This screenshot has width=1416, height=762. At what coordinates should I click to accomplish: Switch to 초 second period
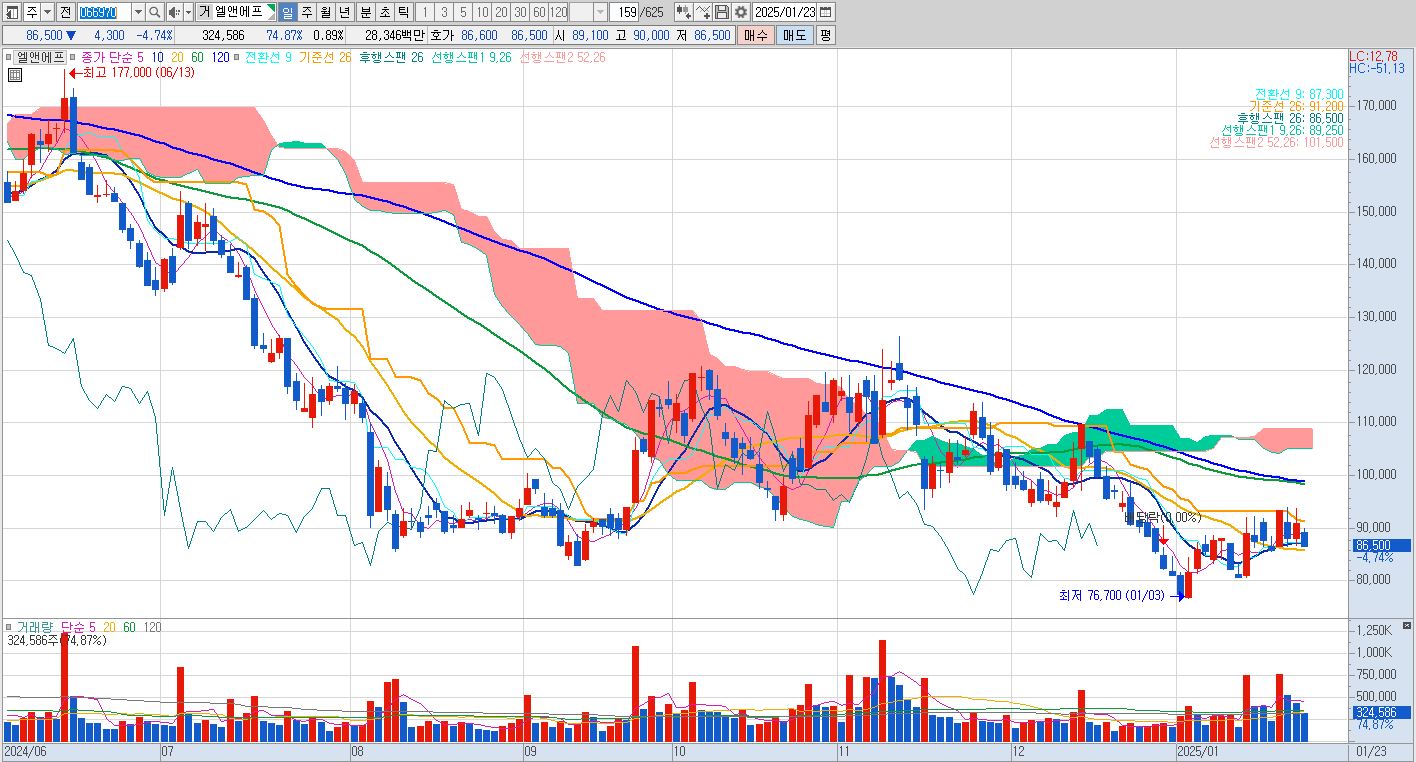click(384, 12)
